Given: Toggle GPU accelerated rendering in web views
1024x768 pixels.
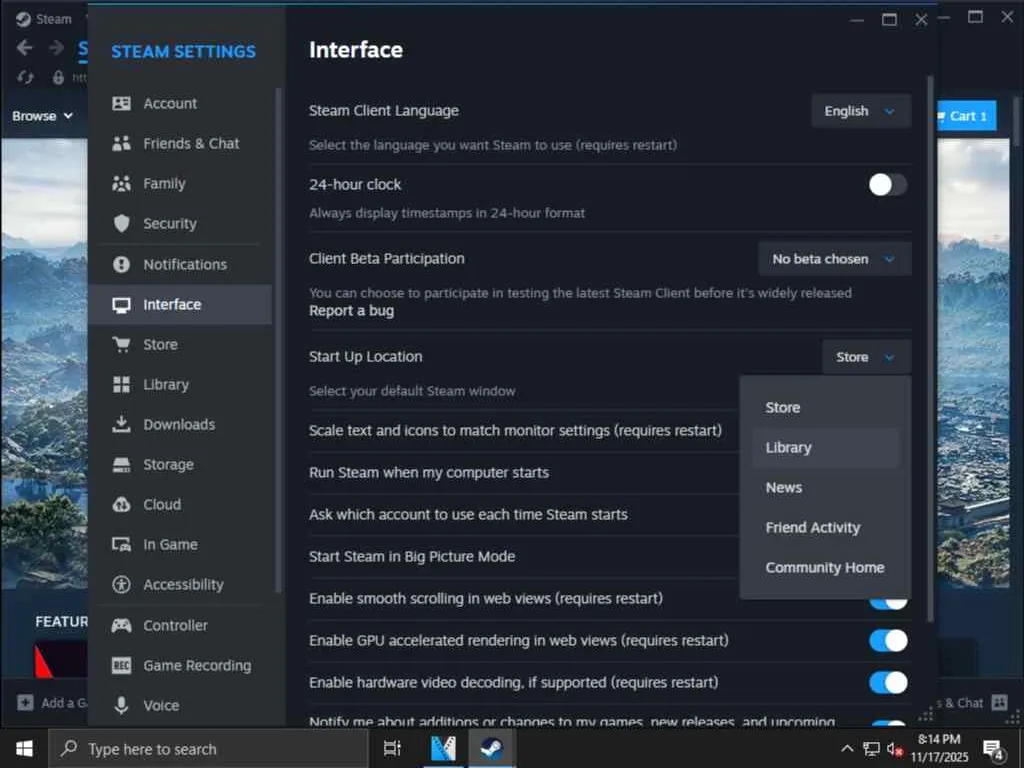Looking at the screenshot, I should [x=888, y=641].
